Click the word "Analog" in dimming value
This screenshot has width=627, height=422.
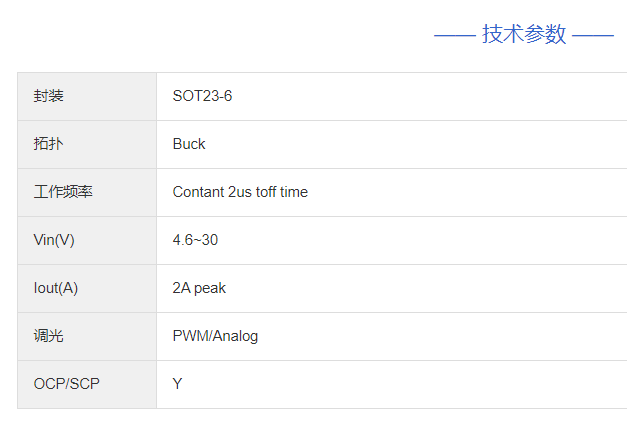tap(235, 336)
